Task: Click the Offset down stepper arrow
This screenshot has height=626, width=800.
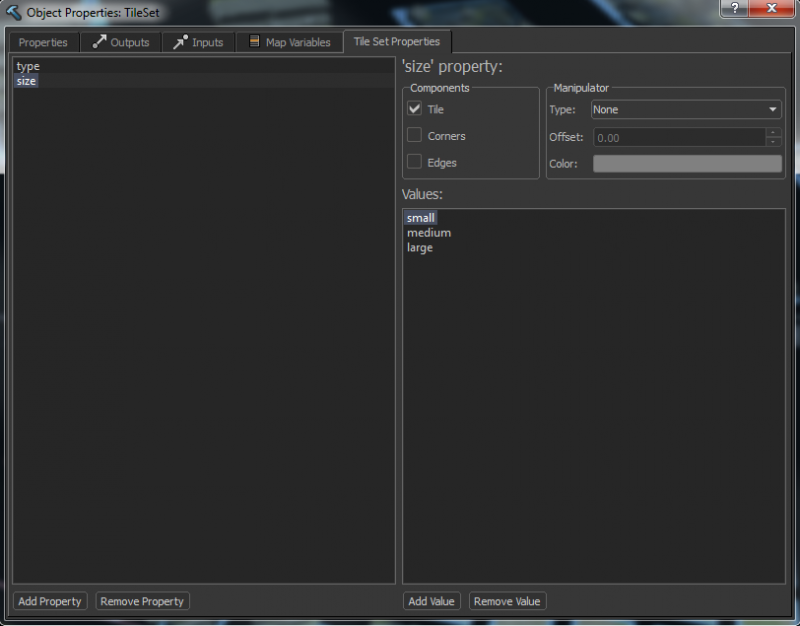Action: (x=773, y=140)
